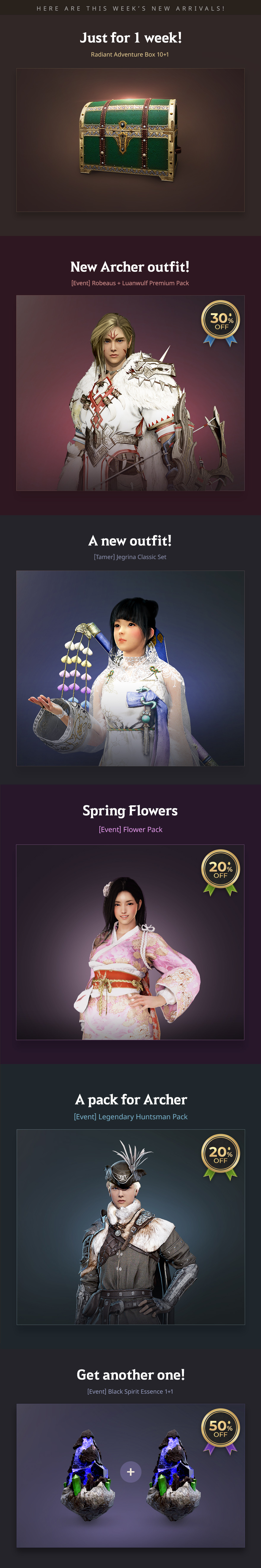The width and height of the screenshot is (261, 1568).
Task: Open the [Tamer] Jegrina Classic Set link
Action: pyautogui.click(x=130, y=557)
